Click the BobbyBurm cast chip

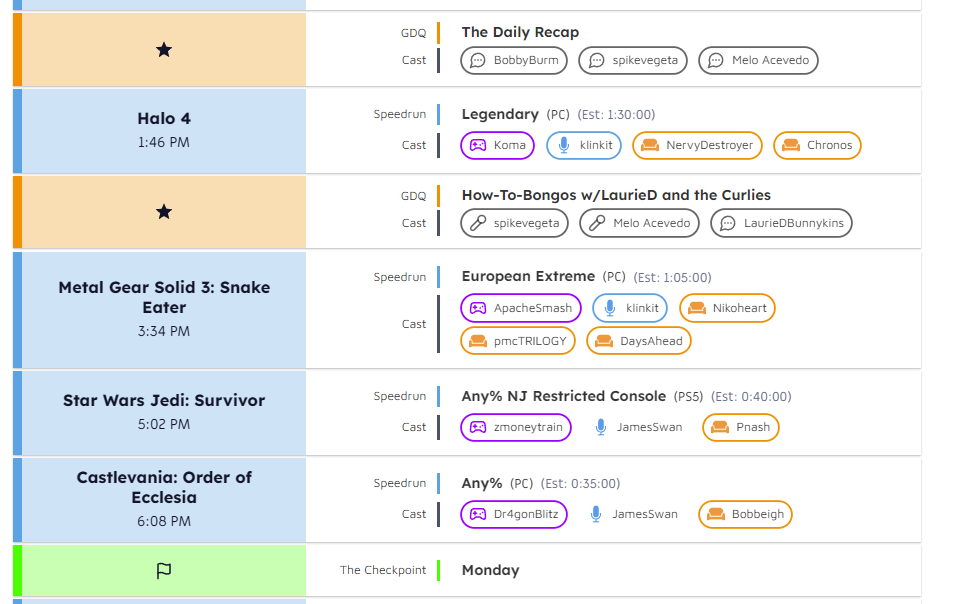514,61
